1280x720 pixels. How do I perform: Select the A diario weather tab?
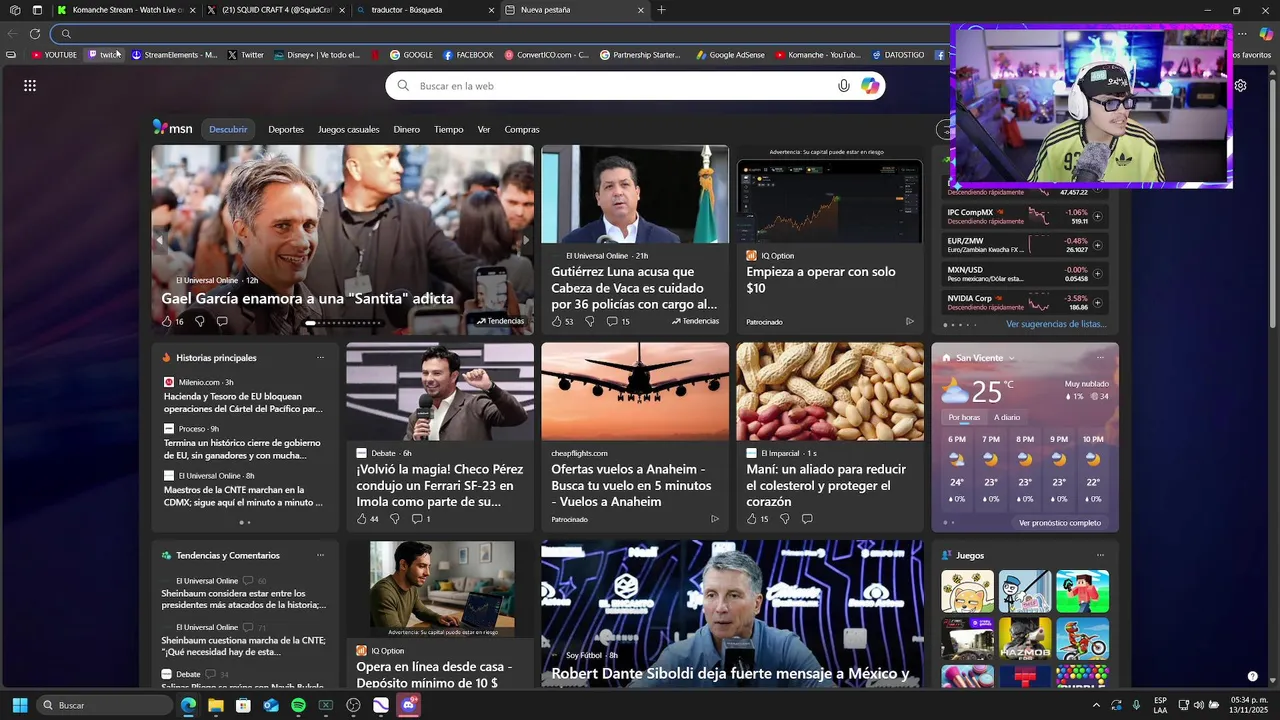[1007, 417]
